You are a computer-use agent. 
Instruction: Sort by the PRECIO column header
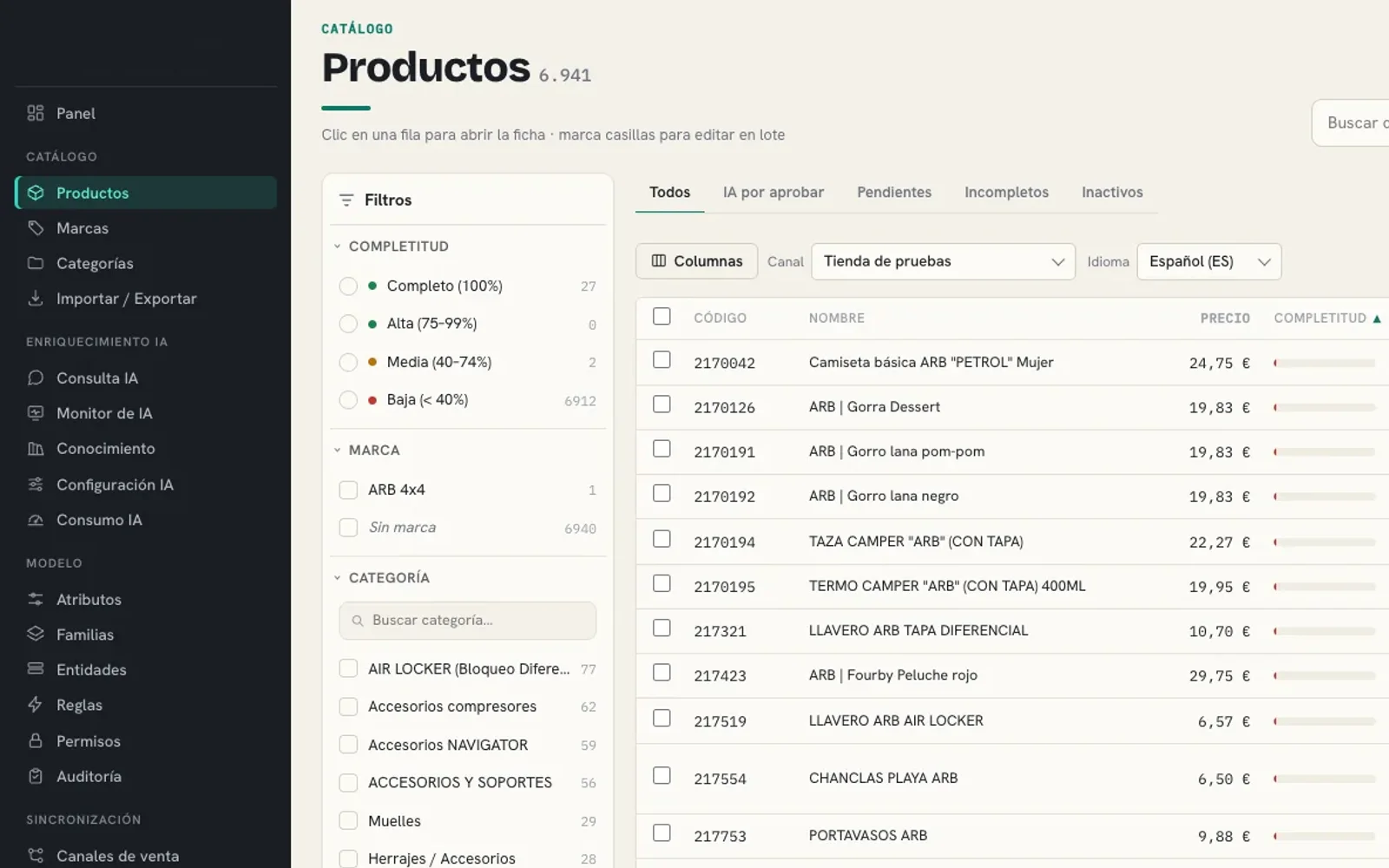click(x=1225, y=319)
